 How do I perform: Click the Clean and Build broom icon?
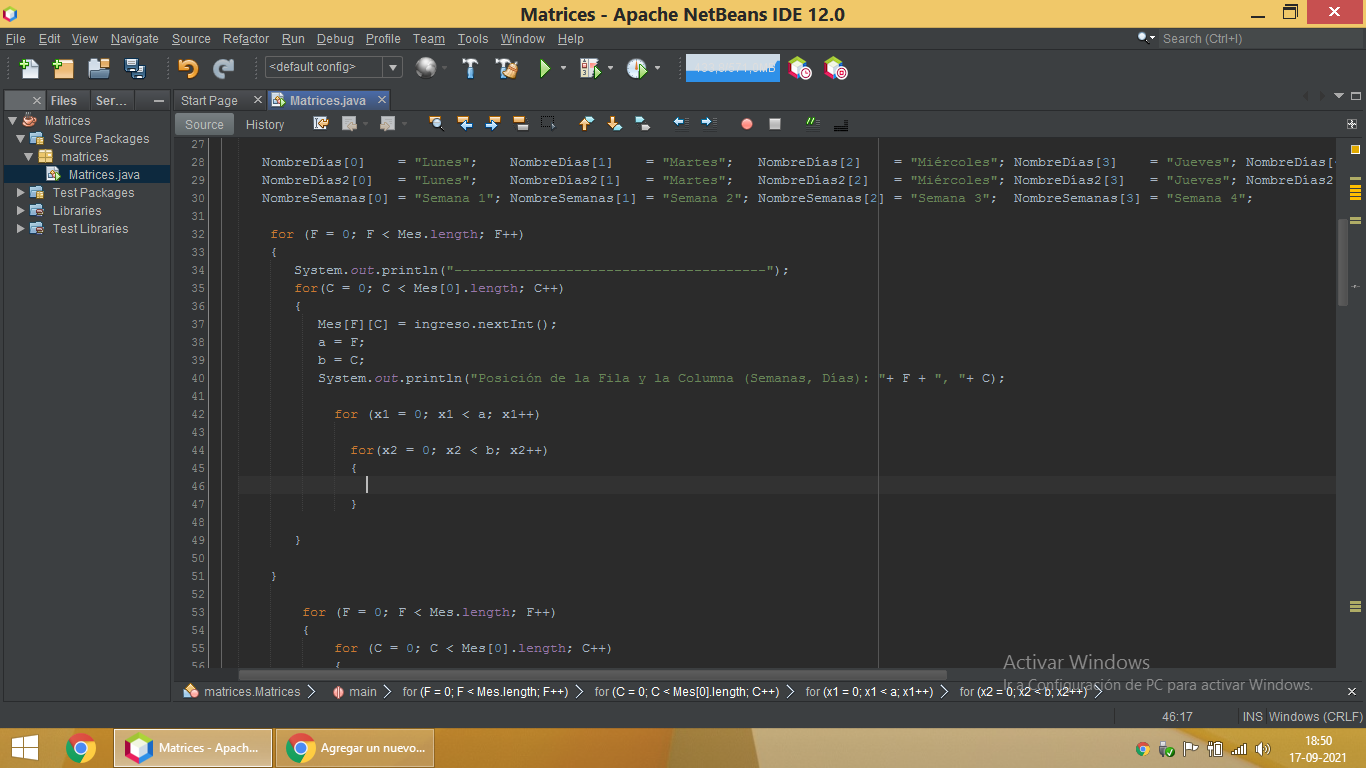[507, 68]
